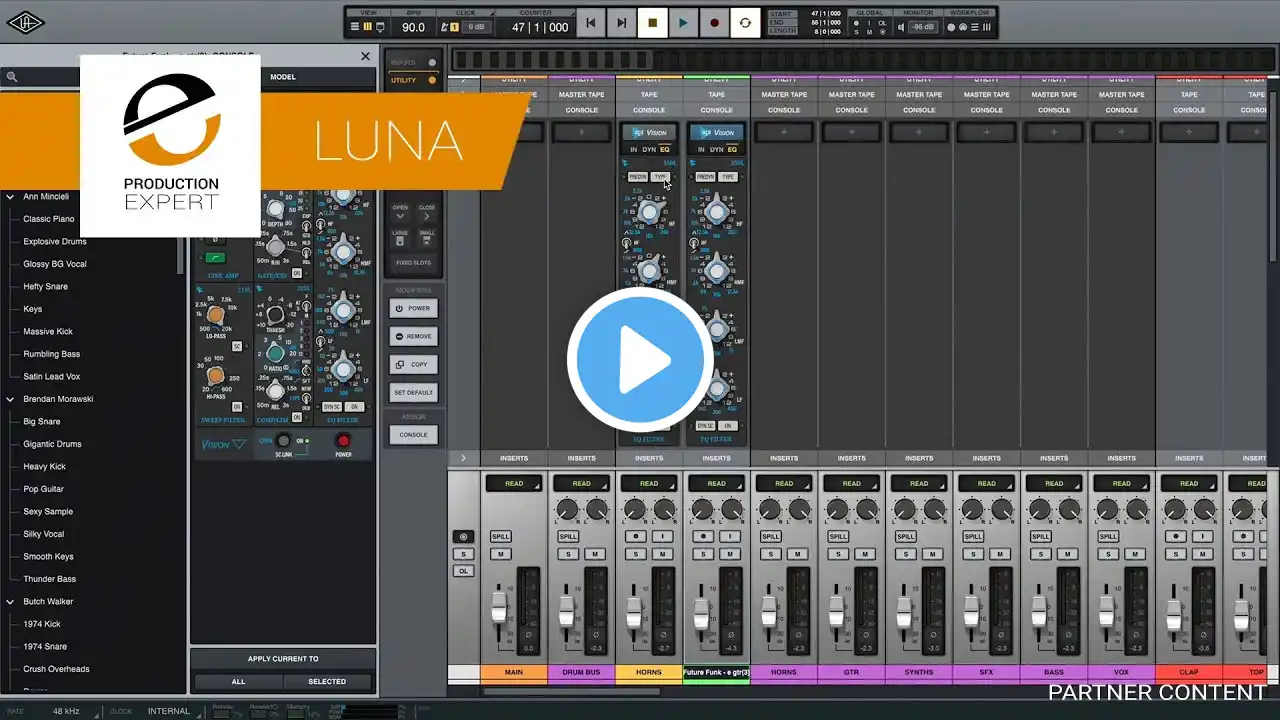Open the Vision logo menu
This screenshot has width=1280, height=720.
222,444
